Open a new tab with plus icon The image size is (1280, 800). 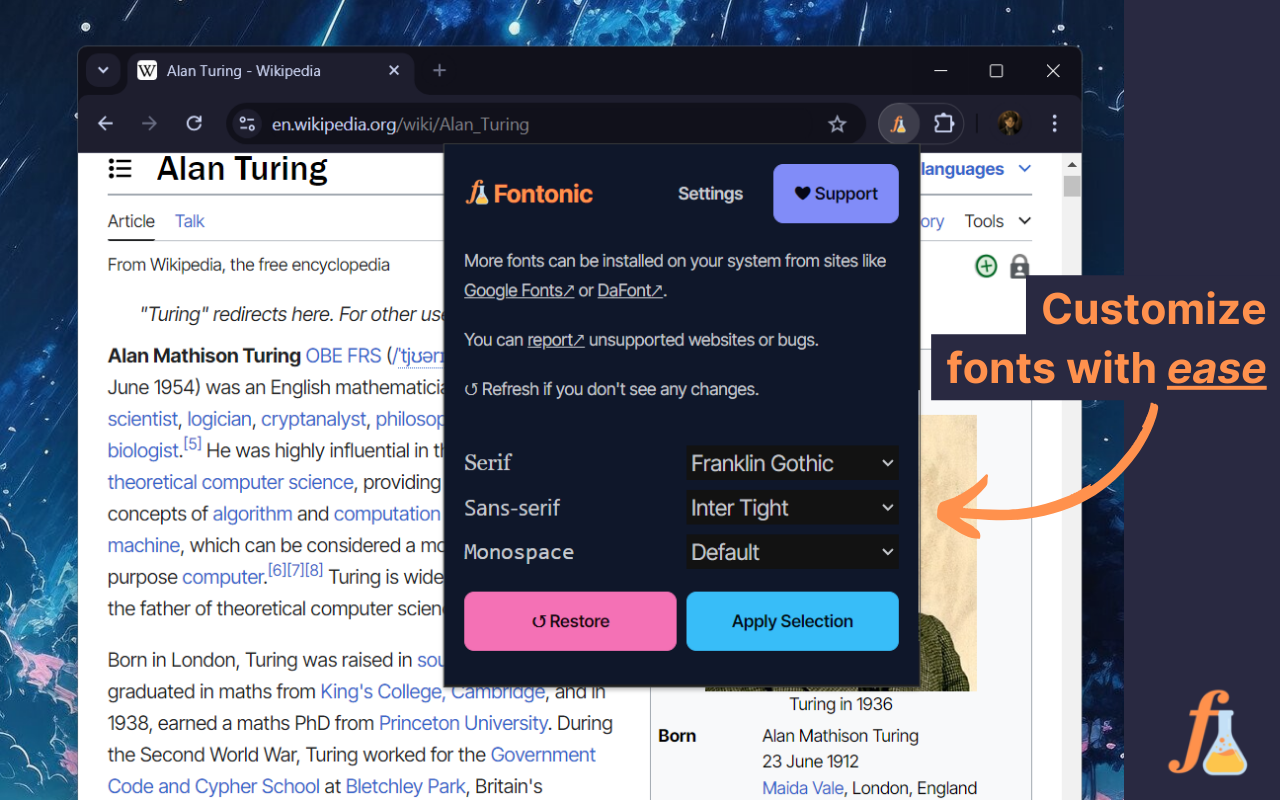tap(439, 70)
